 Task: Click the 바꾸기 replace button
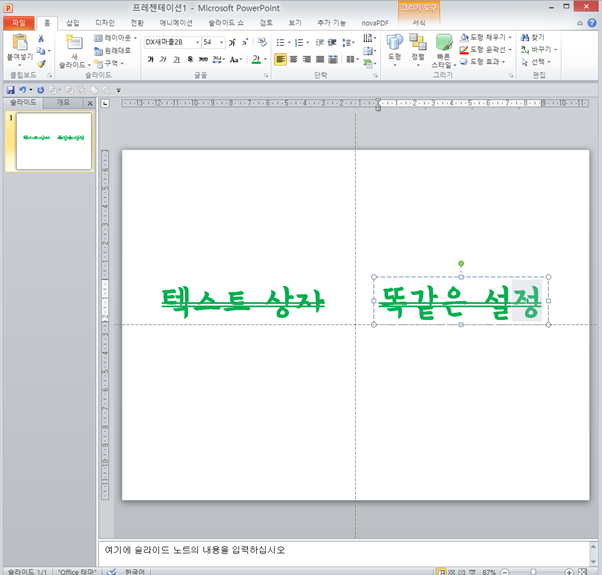[x=539, y=50]
